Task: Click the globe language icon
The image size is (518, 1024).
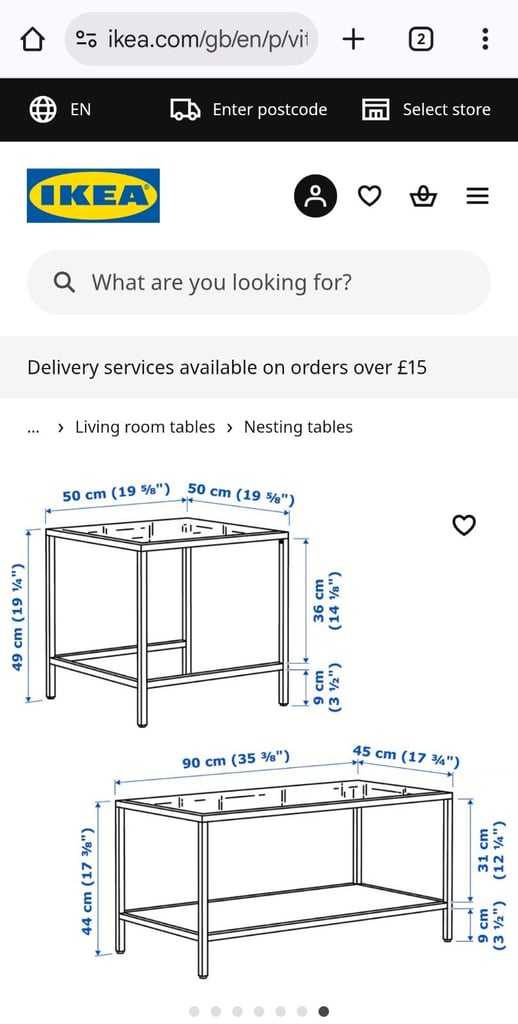Action: coord(42,109)
